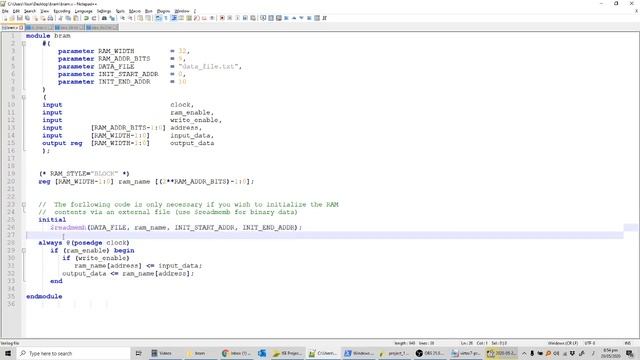Screen dimensions: 640x360
Task: Open the Search menu
Action: coord(30,11)
